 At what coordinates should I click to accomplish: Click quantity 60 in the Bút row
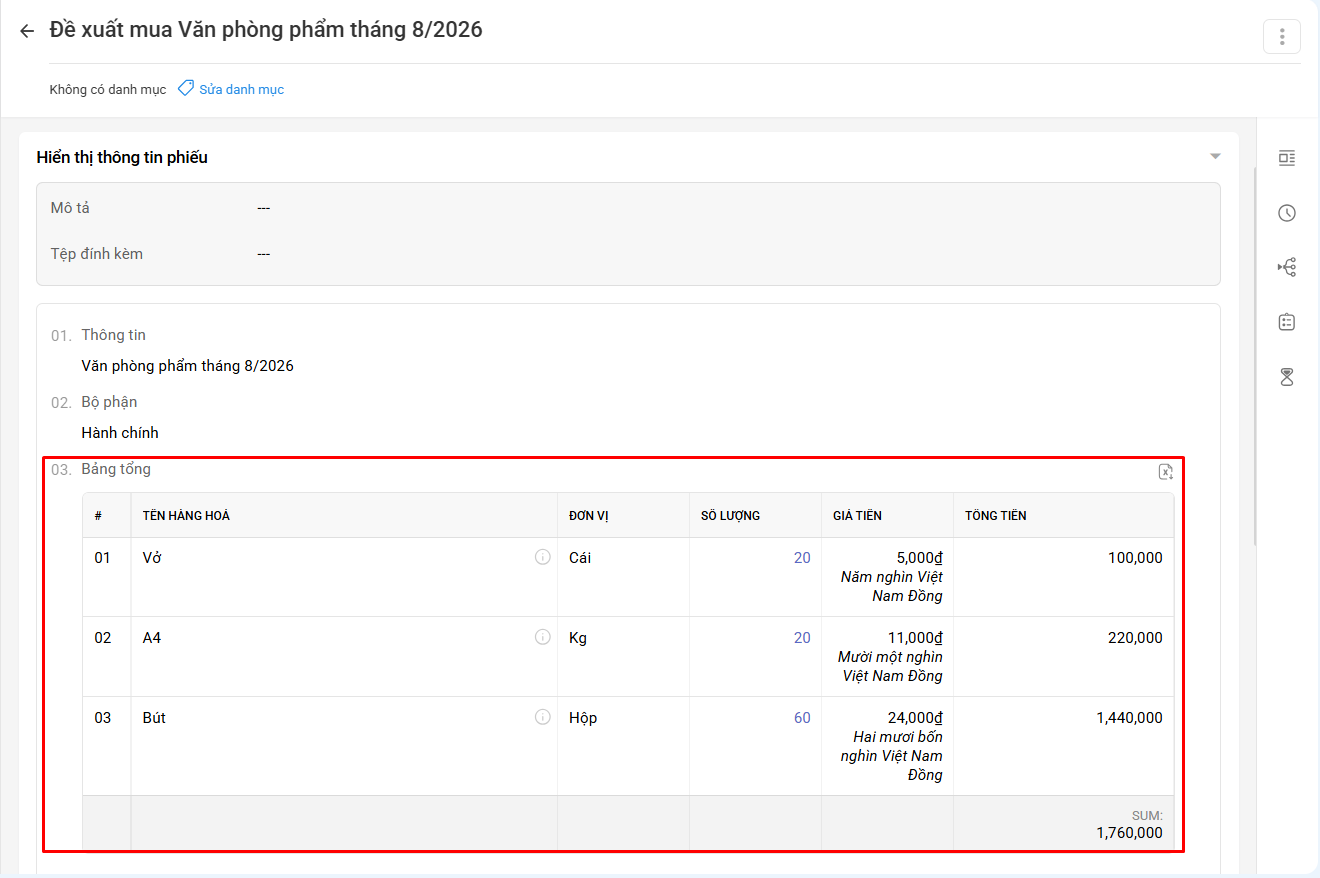tap(802, 718)
